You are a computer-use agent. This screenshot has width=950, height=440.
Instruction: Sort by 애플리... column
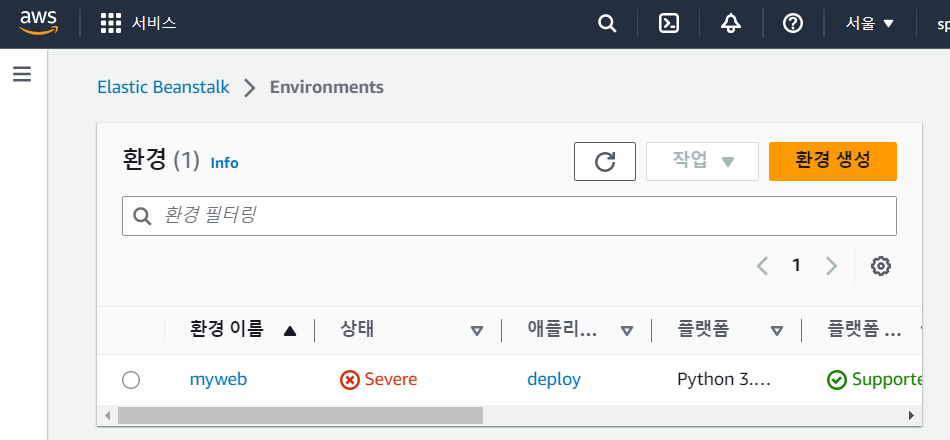point(580,329)
